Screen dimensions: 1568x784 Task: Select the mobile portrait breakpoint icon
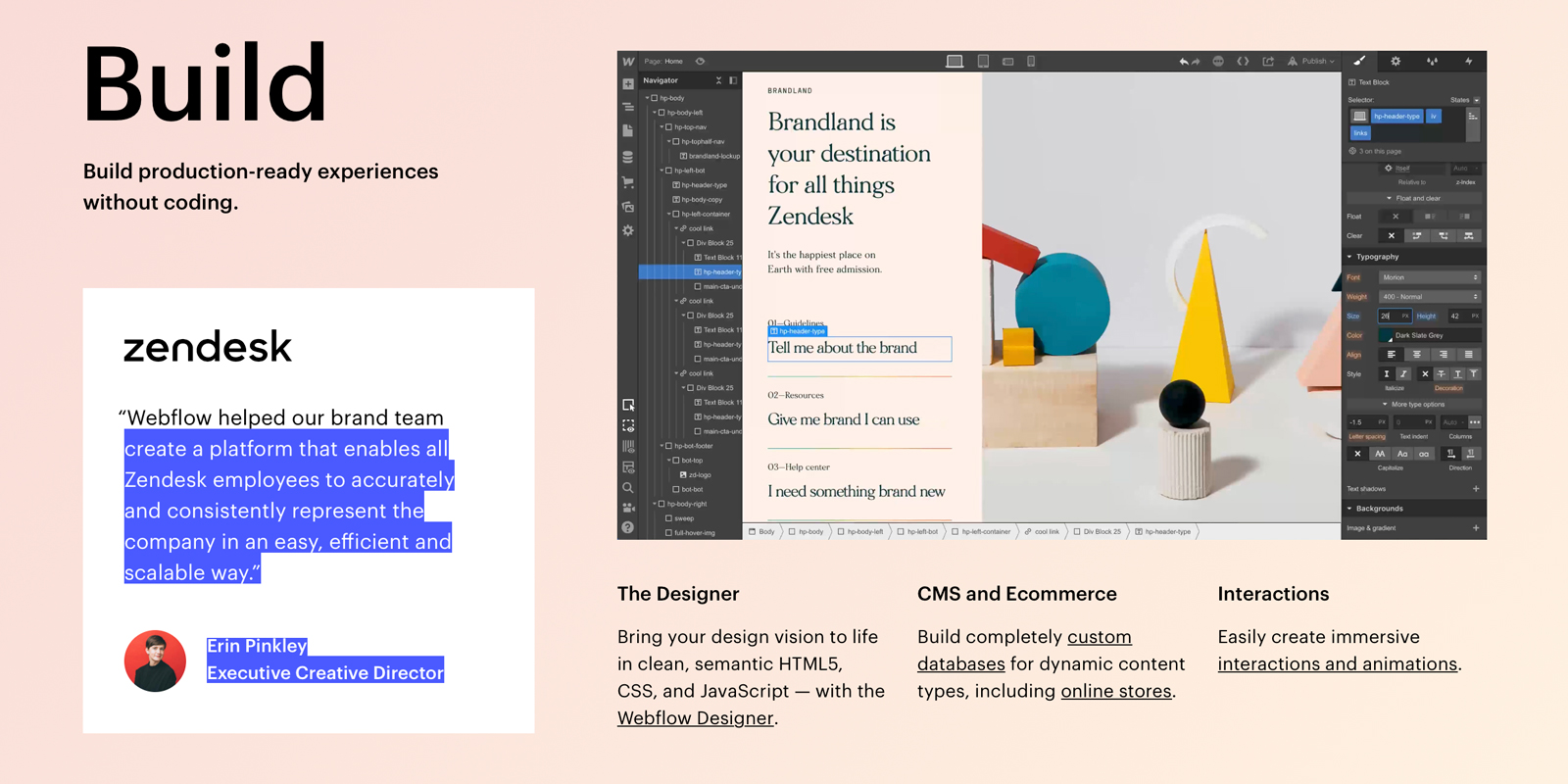pos(1031,61)
